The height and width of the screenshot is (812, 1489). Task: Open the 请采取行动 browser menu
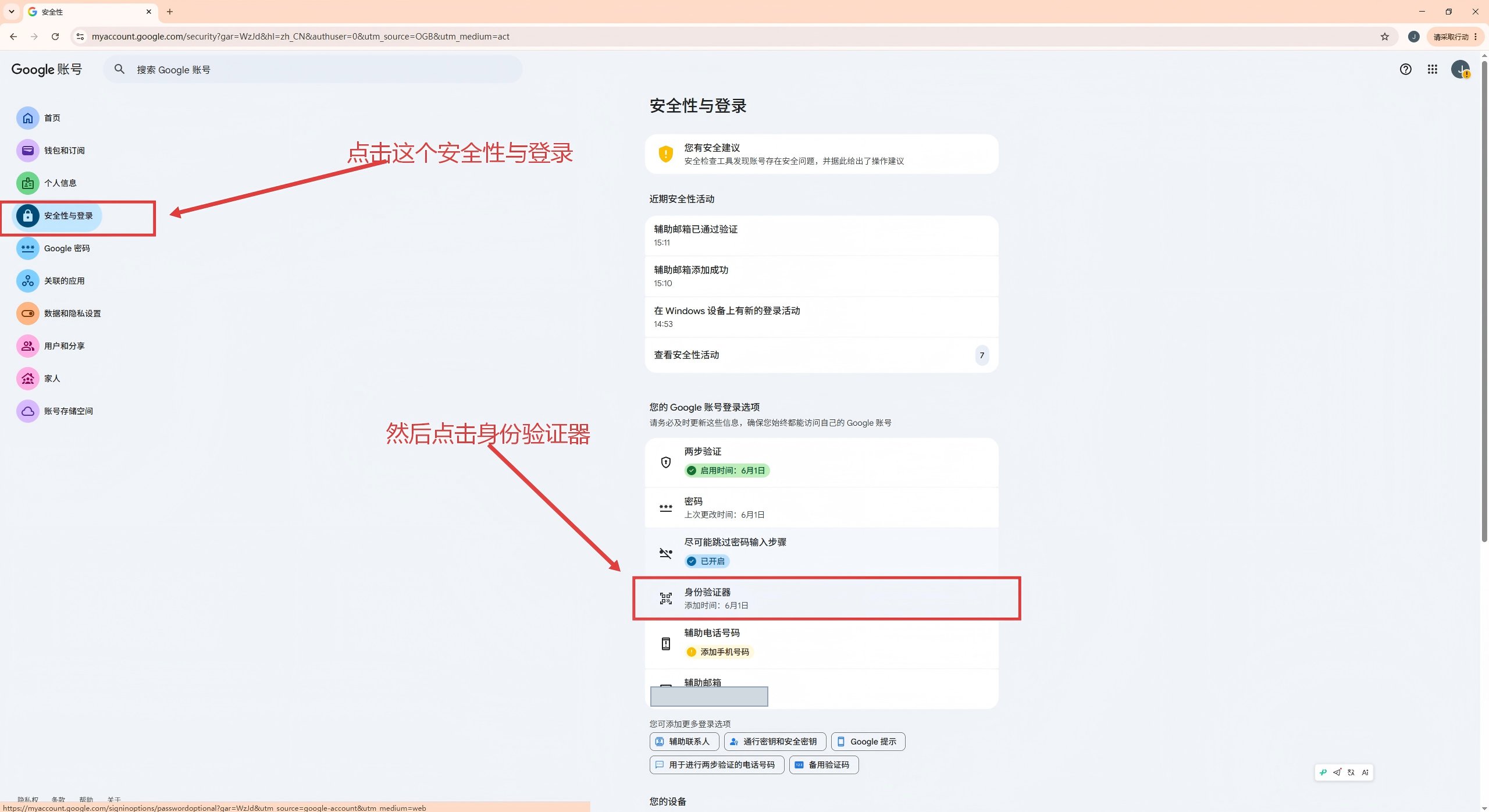point(1454,37)
